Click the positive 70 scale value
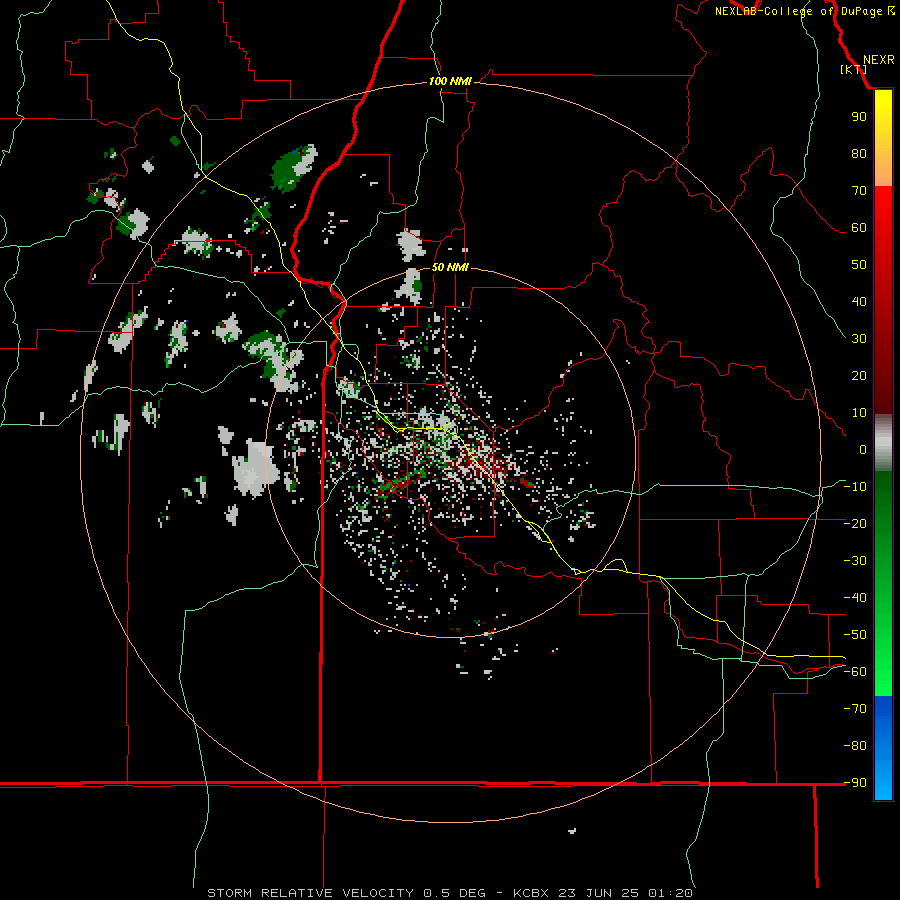This screenshot has height=900, width=900. click(859, 191)
